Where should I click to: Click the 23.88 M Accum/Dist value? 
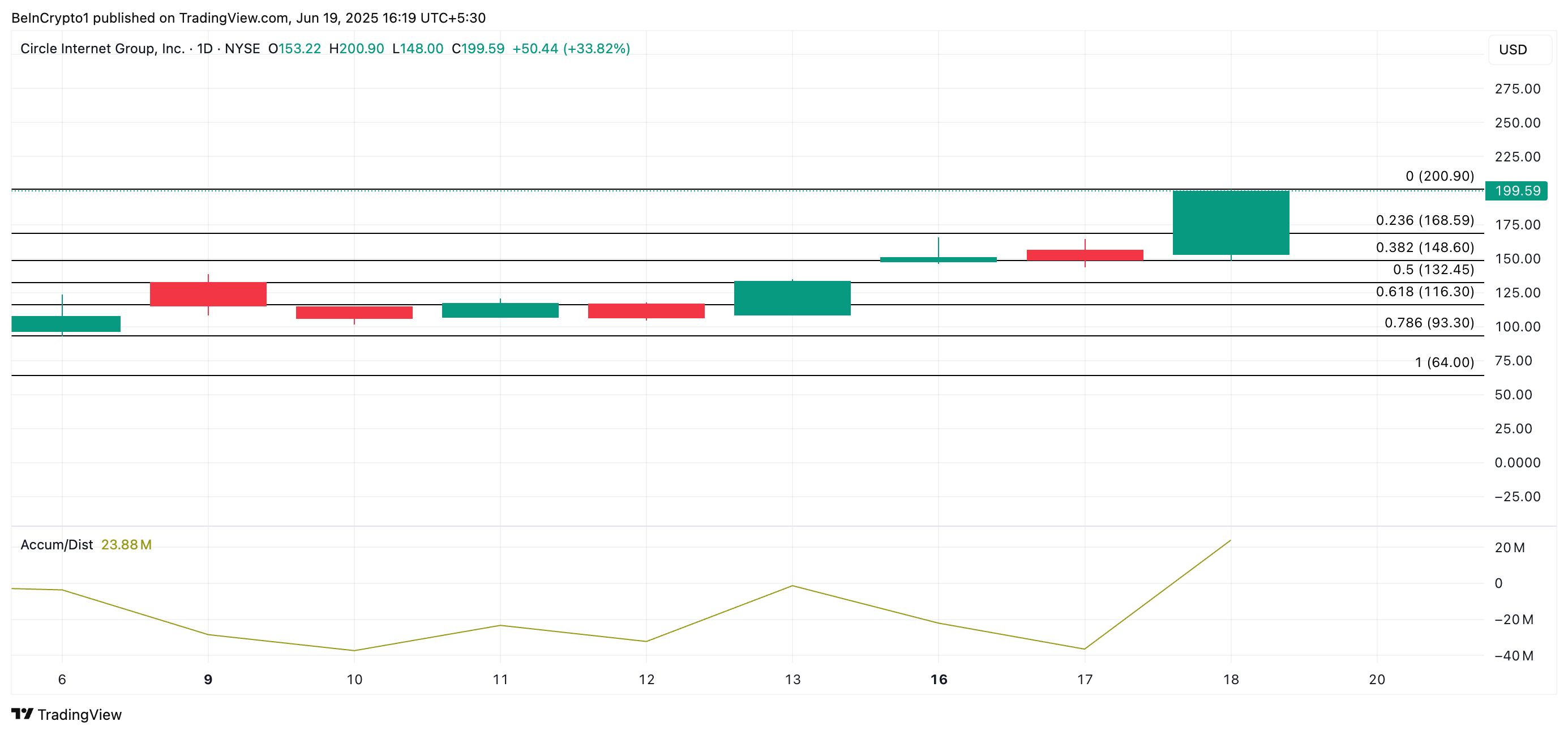[126, 545]
